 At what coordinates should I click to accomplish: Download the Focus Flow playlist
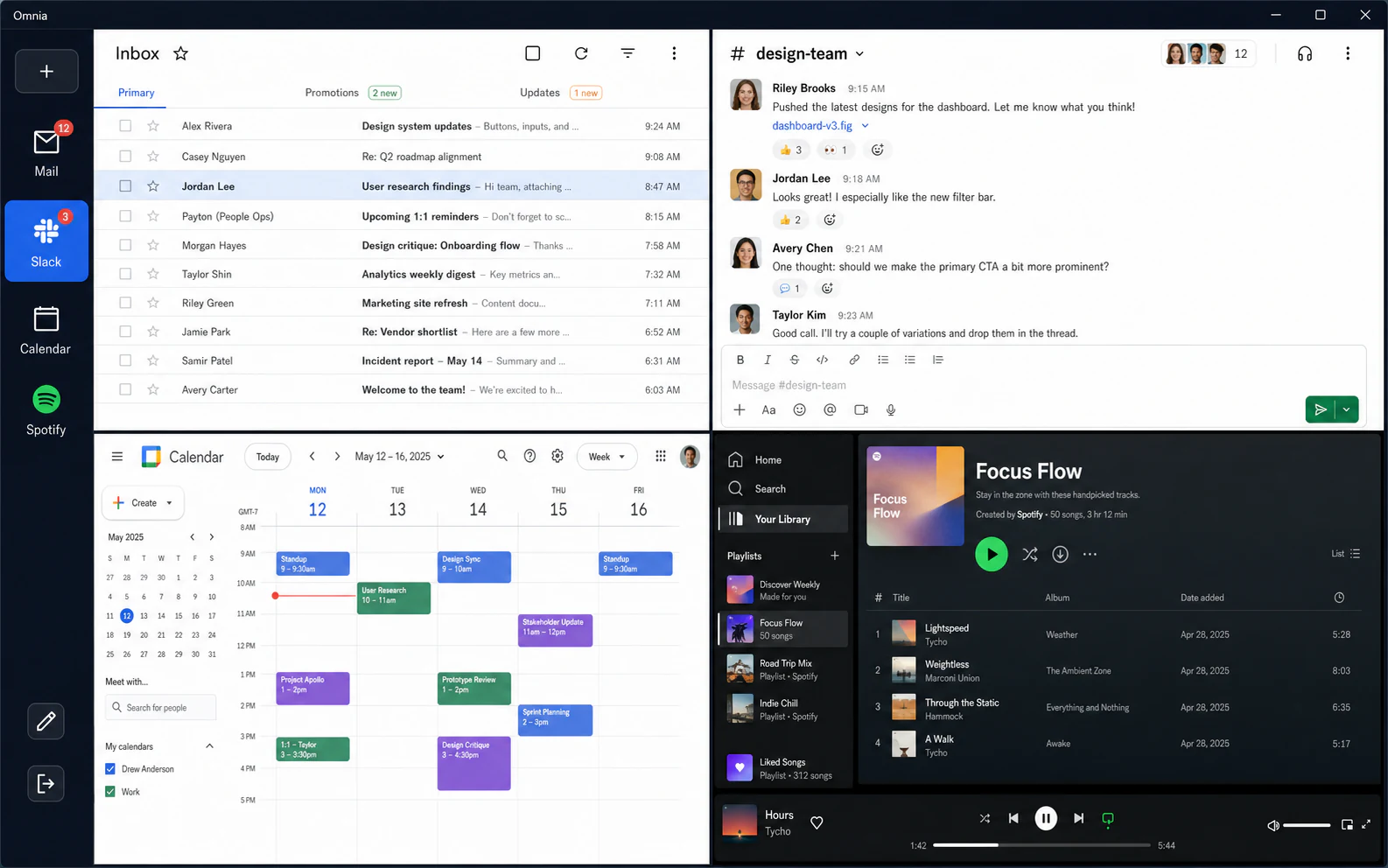pyautogui.click(x=1060, y=554)
